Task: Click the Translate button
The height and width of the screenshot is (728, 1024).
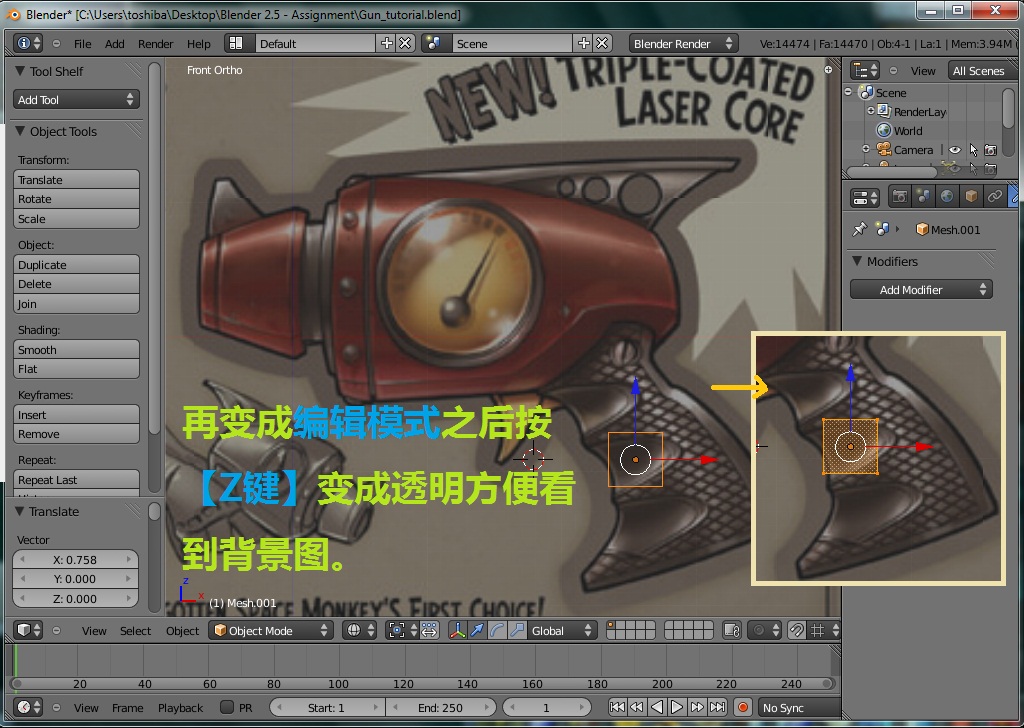Action: pos(76,179)
